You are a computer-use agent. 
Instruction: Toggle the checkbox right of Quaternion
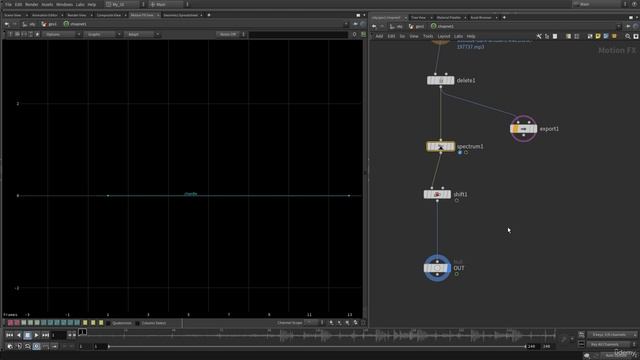pos(138,323)
